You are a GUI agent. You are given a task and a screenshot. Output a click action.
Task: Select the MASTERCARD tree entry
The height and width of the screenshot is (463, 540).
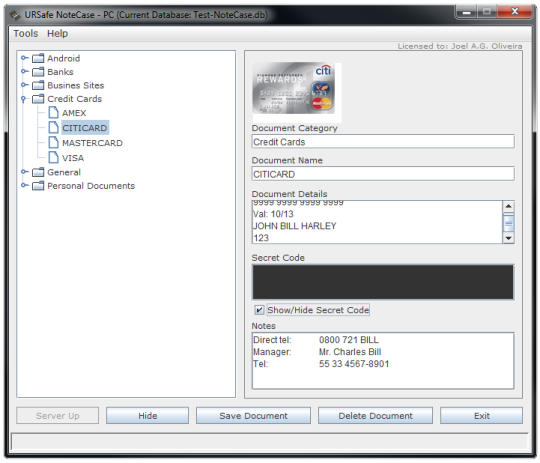click(x=92, y=143)
